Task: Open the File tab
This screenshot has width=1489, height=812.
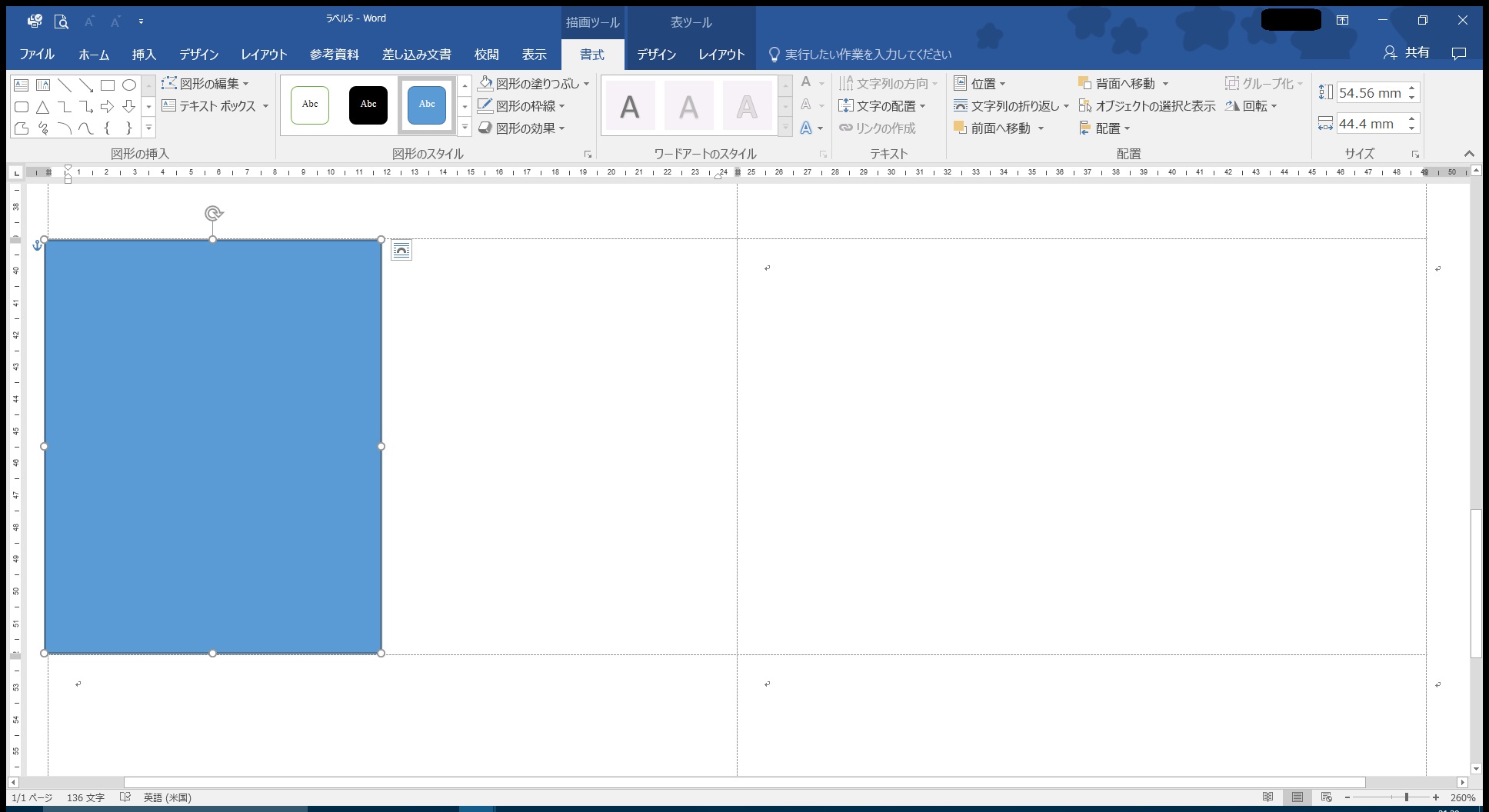Action: pyautogui.click(x=36, y=55)
